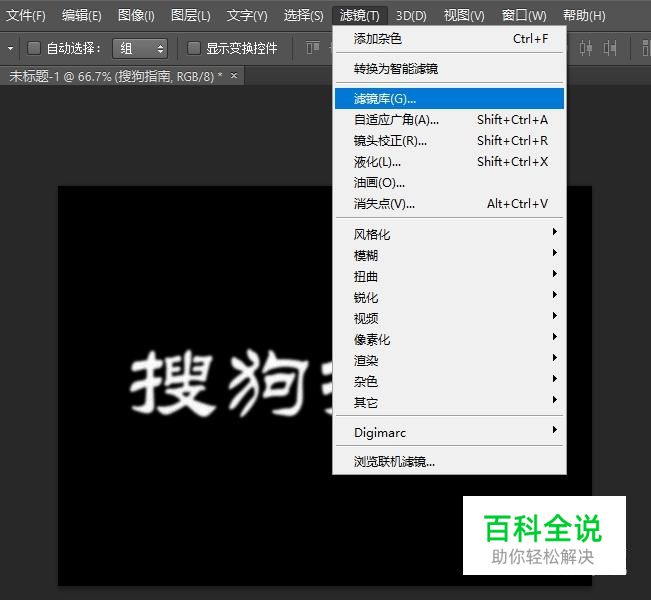
Task: Open the 编辑(E) menu
Action: pyautogui.click(x=81, y=16)
